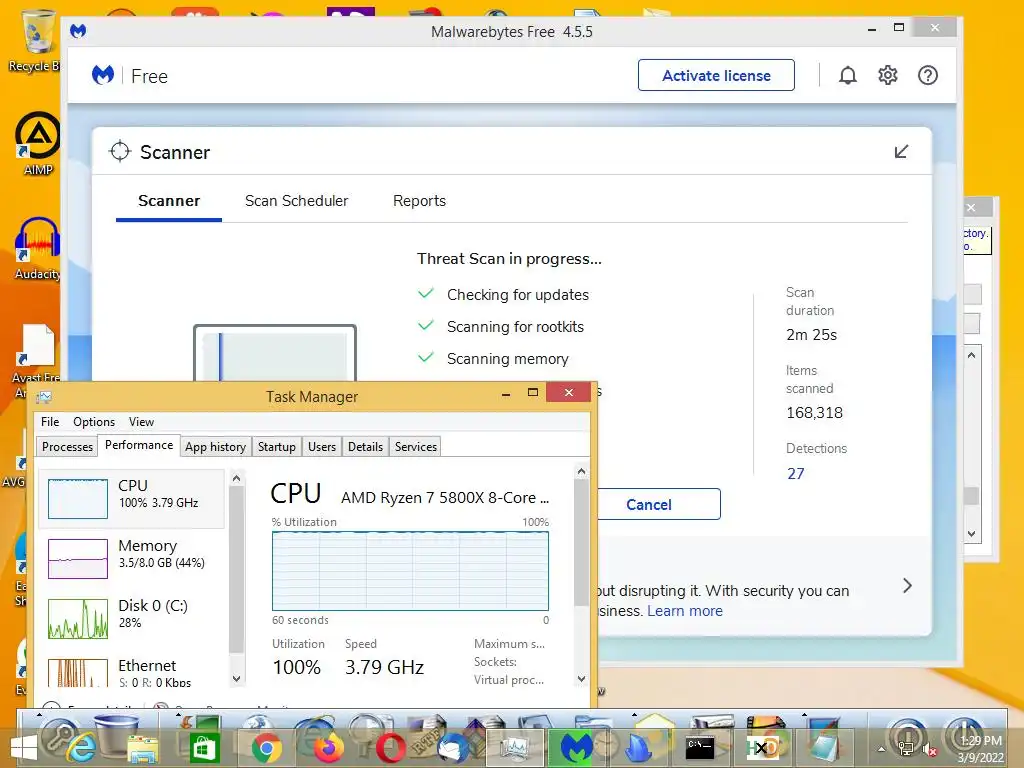Screen dimensions: 1024x768
Task: Open AIMP desktop shortcut
Action: point(37,144)
